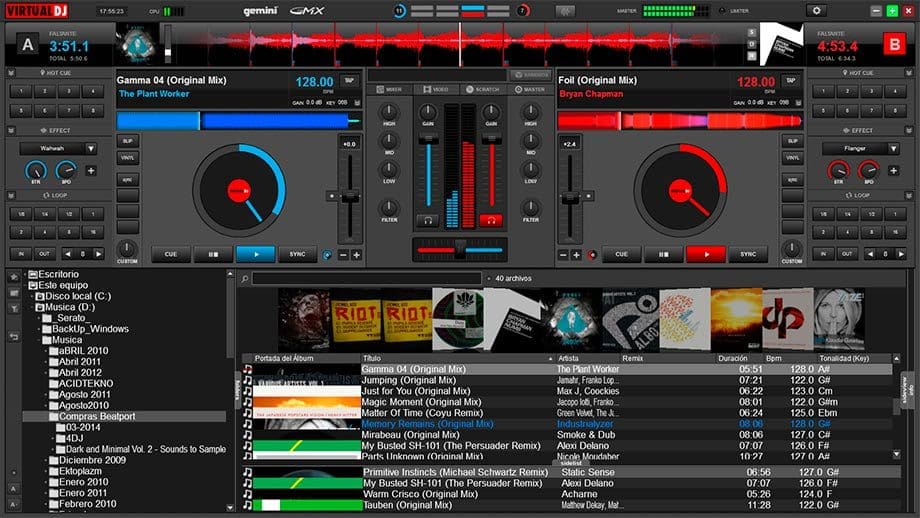Switch to the SCRATCH tab
The height and width of the screenshot is (518, 920).
coord(482,90)
